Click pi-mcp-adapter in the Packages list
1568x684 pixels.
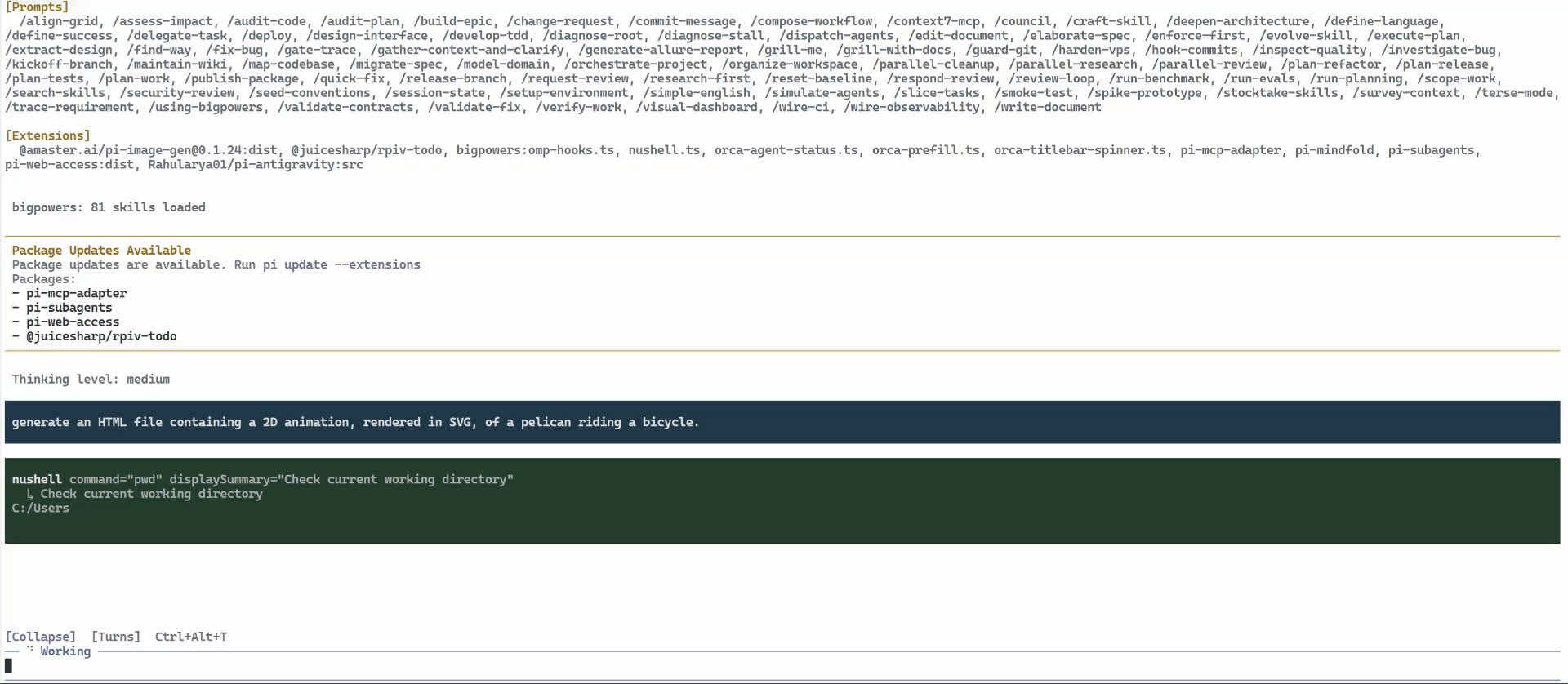point(76,293)
